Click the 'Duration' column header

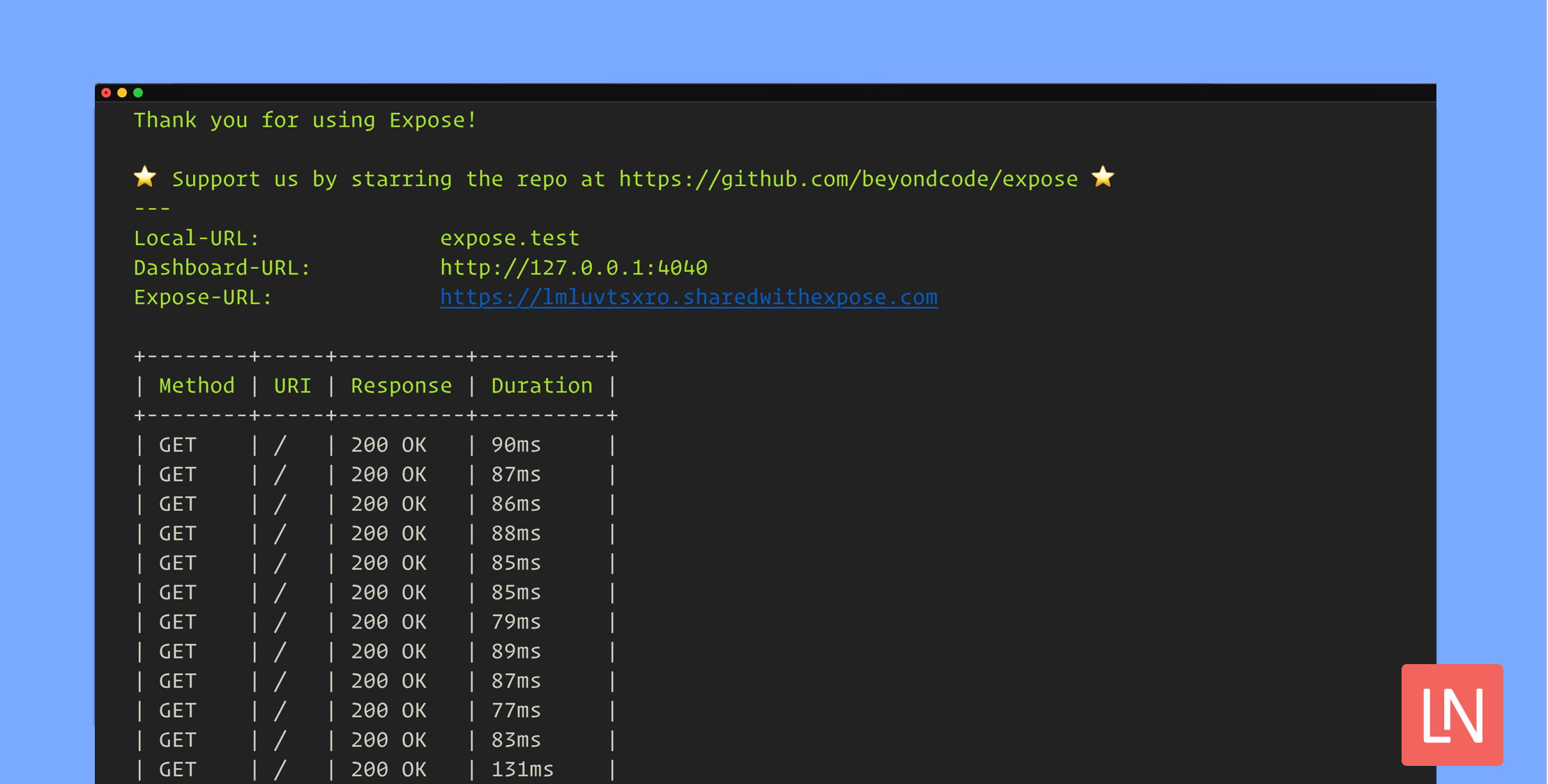point(542,386)
